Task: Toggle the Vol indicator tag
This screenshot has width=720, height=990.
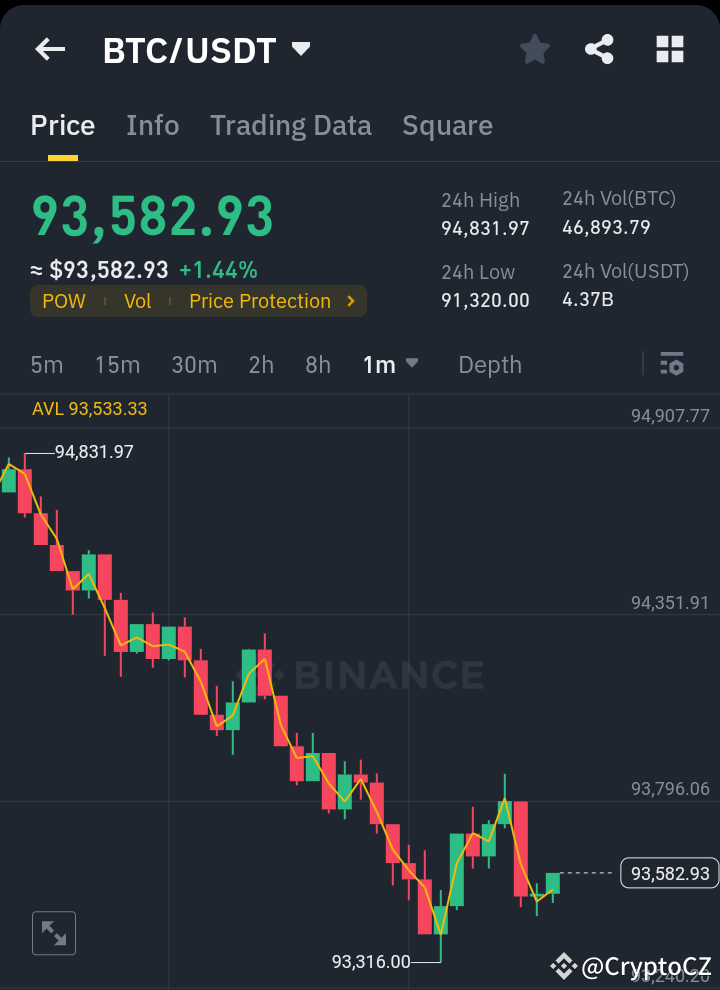Action: [138, 301]
